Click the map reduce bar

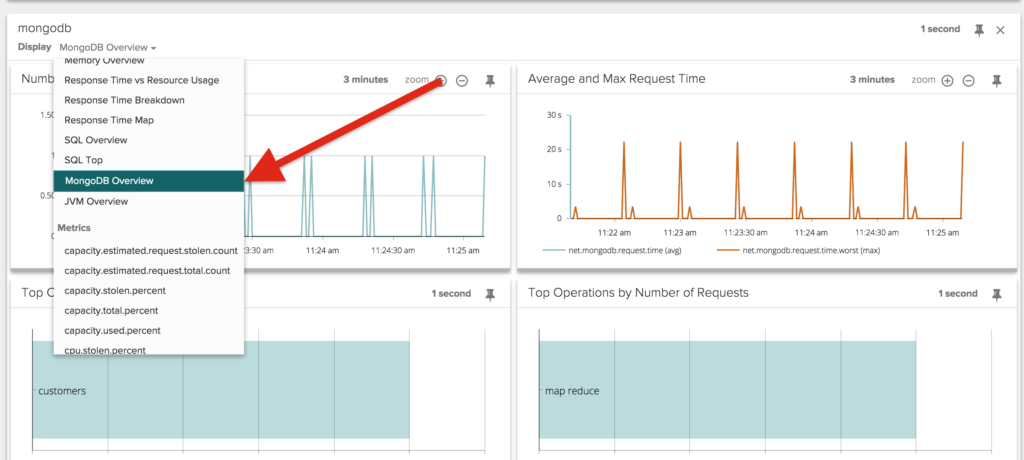[x=728, y=390]
